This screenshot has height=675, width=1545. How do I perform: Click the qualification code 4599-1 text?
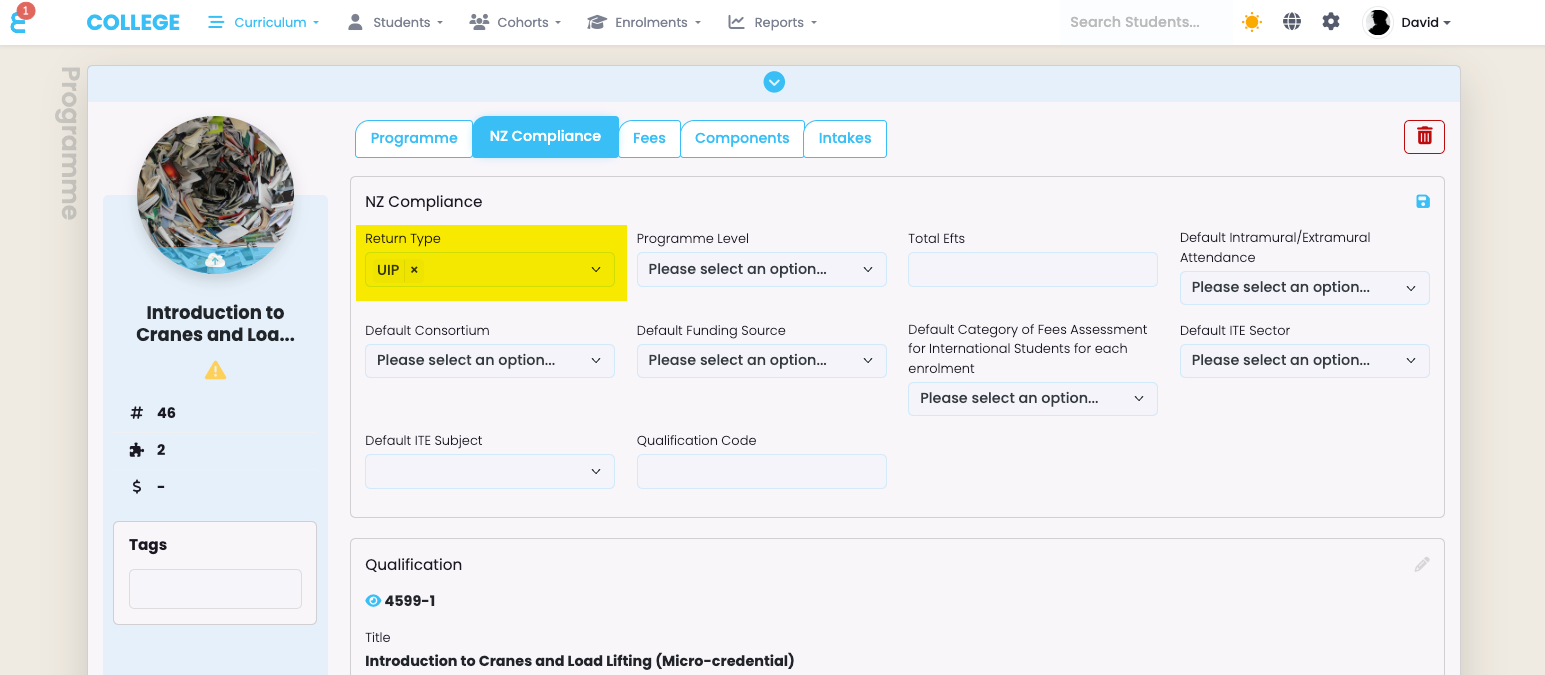[410, 601]
